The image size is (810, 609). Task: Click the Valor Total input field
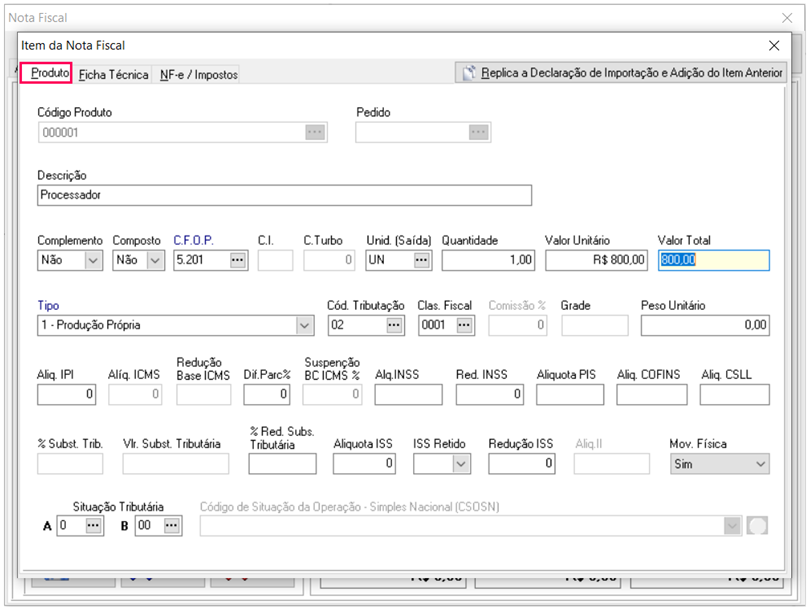click(x=714, y=260)
